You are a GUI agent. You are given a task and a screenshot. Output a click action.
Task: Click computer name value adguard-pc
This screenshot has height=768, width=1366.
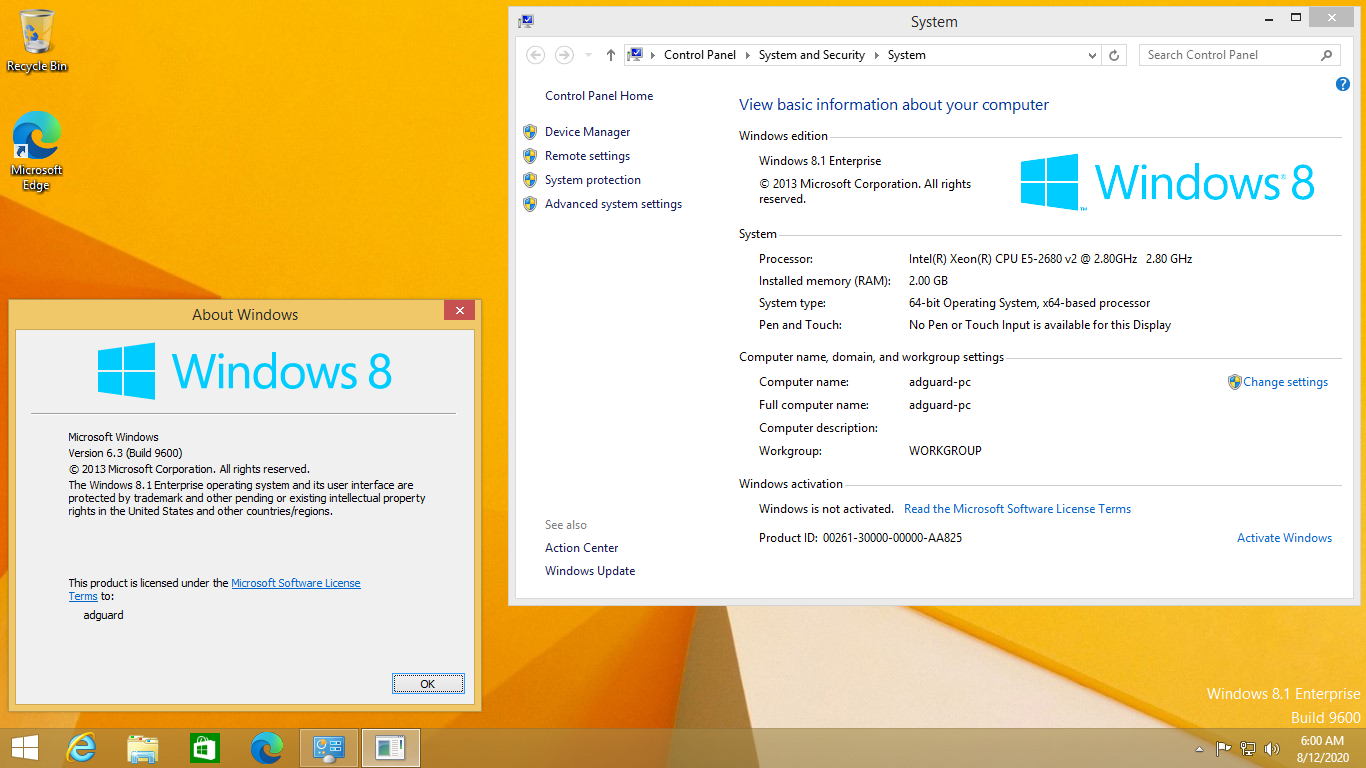coord(940,382)
